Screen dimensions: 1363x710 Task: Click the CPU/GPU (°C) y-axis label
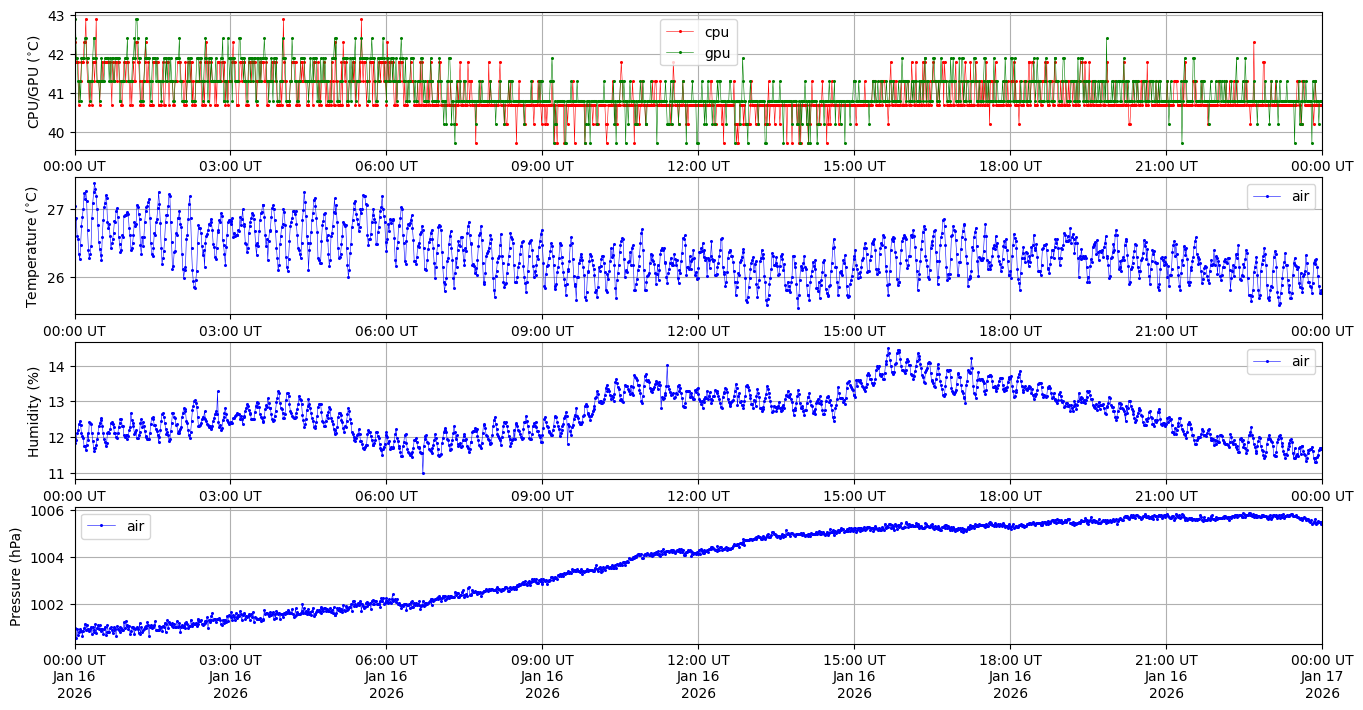(x=34, y=82)
